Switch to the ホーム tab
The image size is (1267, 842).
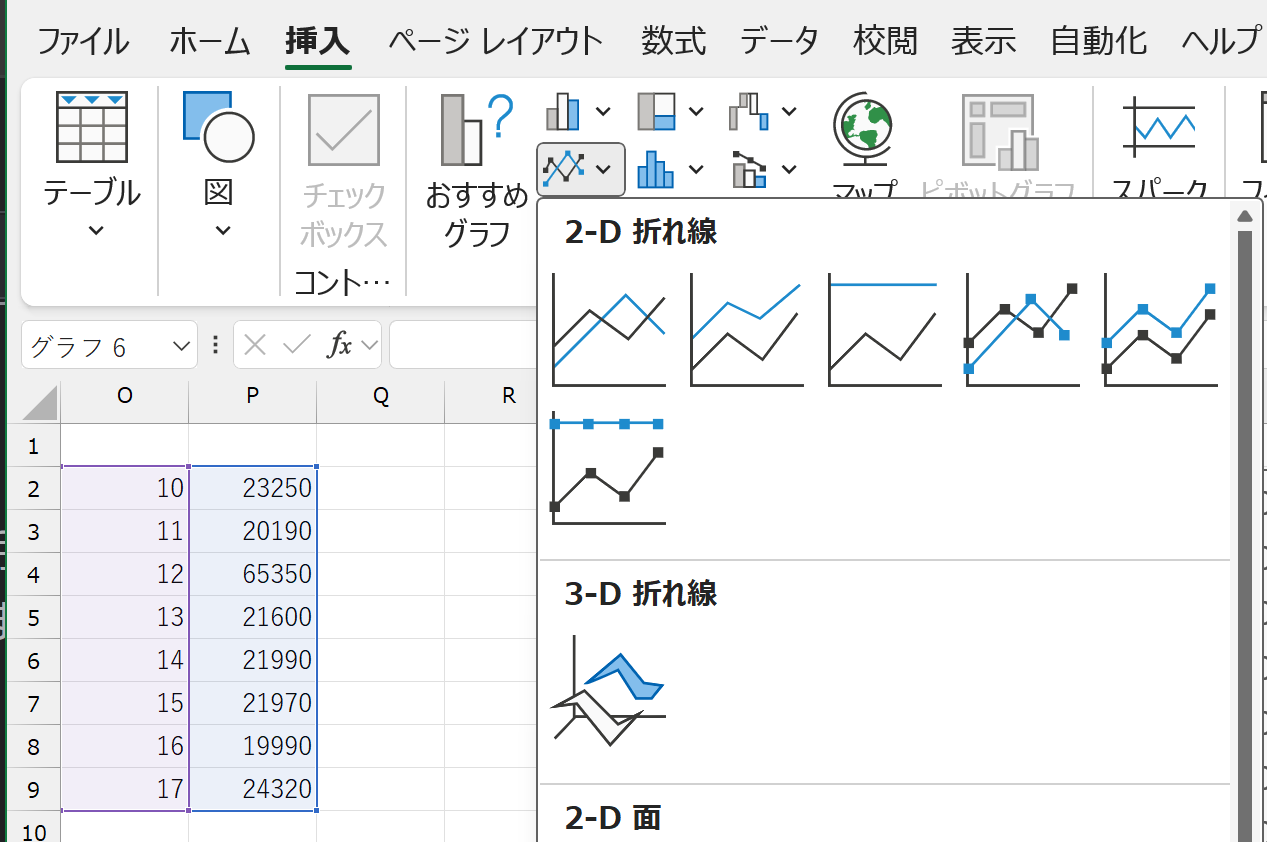coord(209,42)
